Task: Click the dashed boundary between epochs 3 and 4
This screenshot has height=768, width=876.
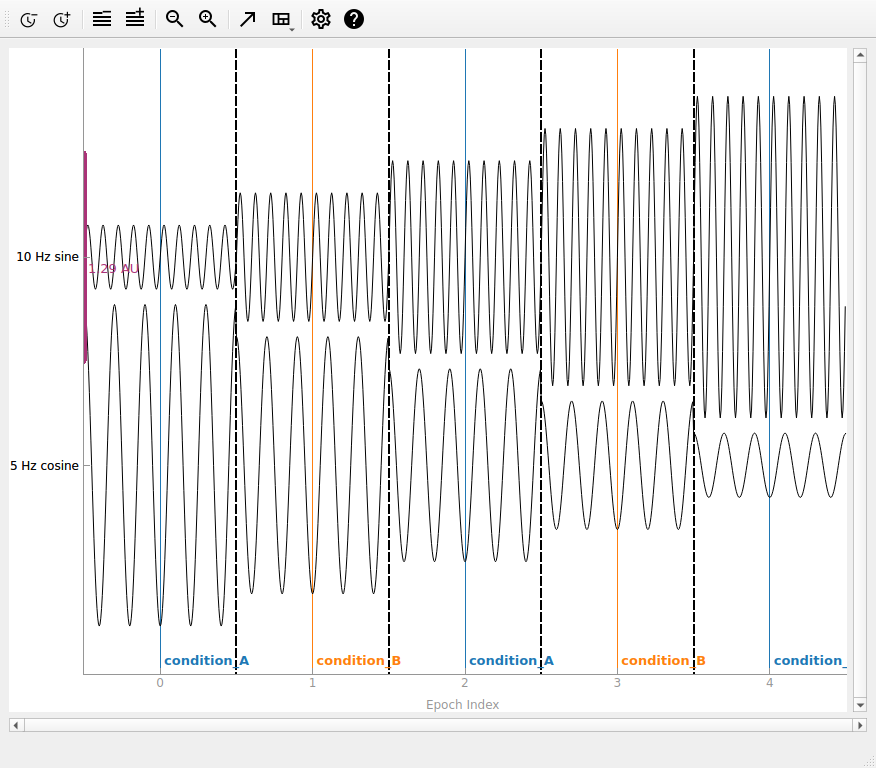Action: pos(694,361)
